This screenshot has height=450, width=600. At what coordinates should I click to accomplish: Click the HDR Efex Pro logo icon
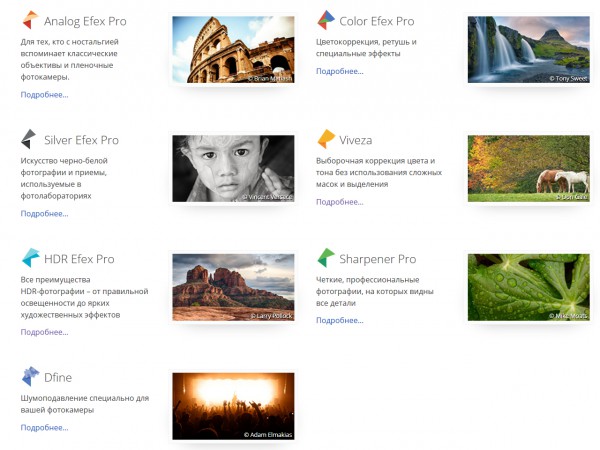[30, 258]
